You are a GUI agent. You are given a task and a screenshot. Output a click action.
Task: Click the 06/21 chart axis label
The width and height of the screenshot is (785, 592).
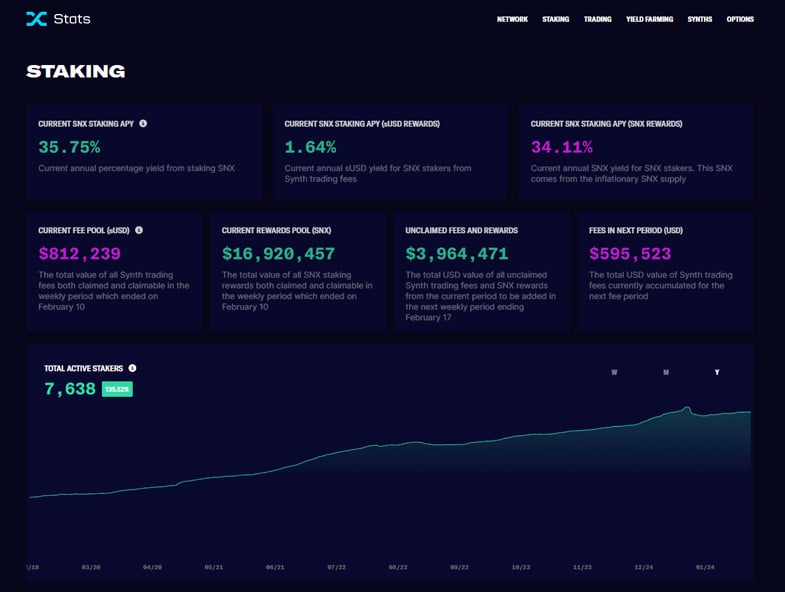[275, 567]
